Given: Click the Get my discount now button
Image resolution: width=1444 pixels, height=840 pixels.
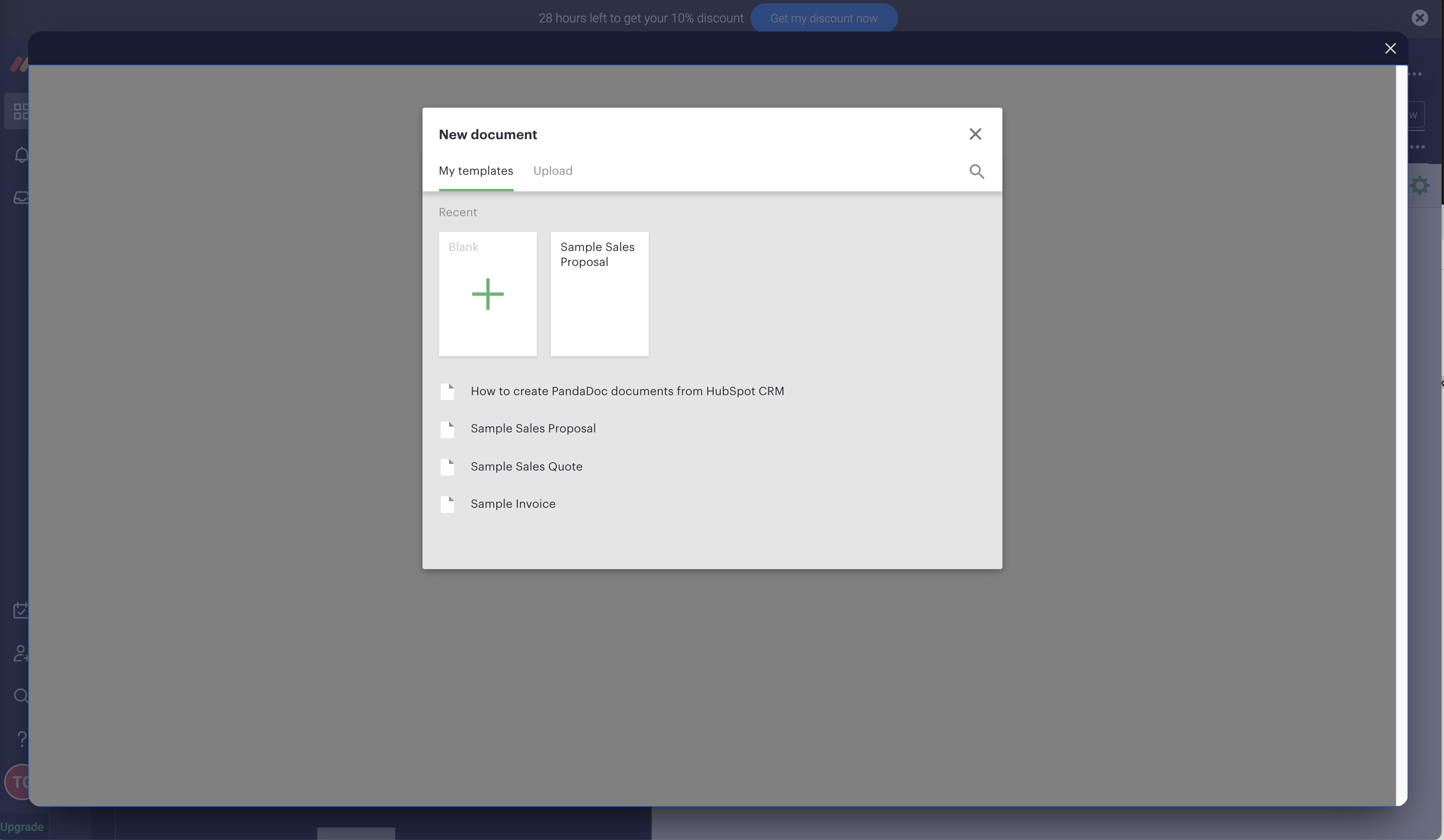Looking at the screenshot, I should coord(824,18).
